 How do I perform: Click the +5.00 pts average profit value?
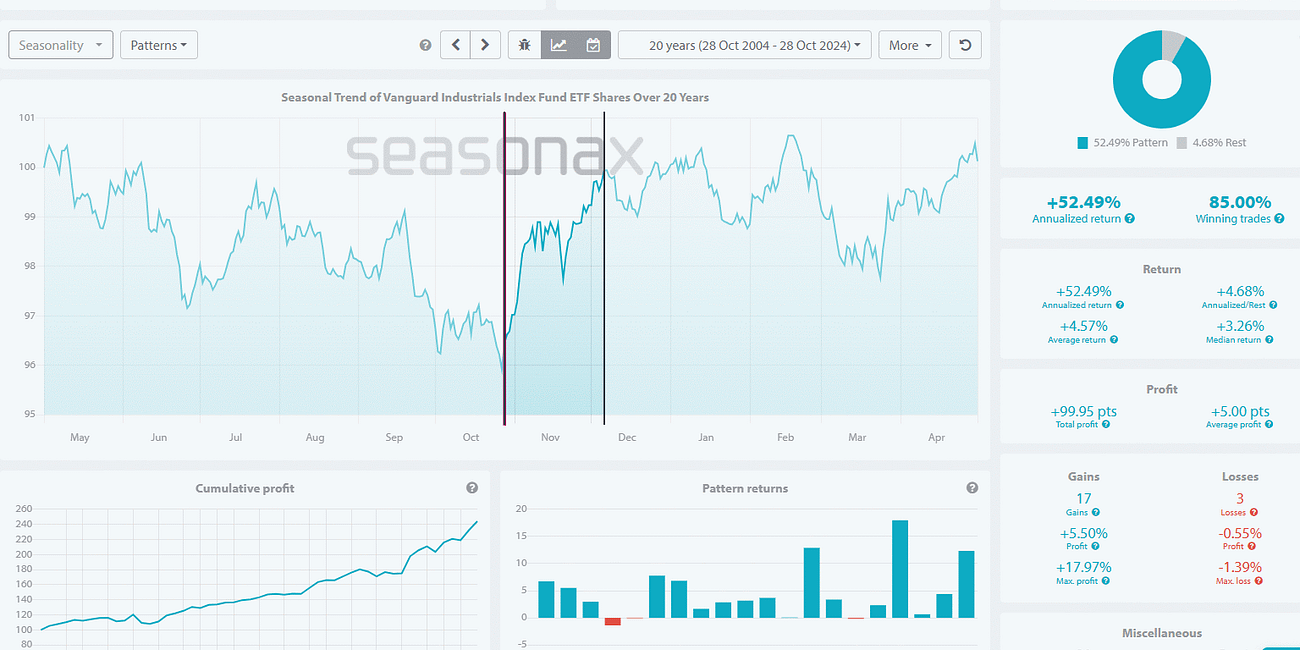[1240, 411]
